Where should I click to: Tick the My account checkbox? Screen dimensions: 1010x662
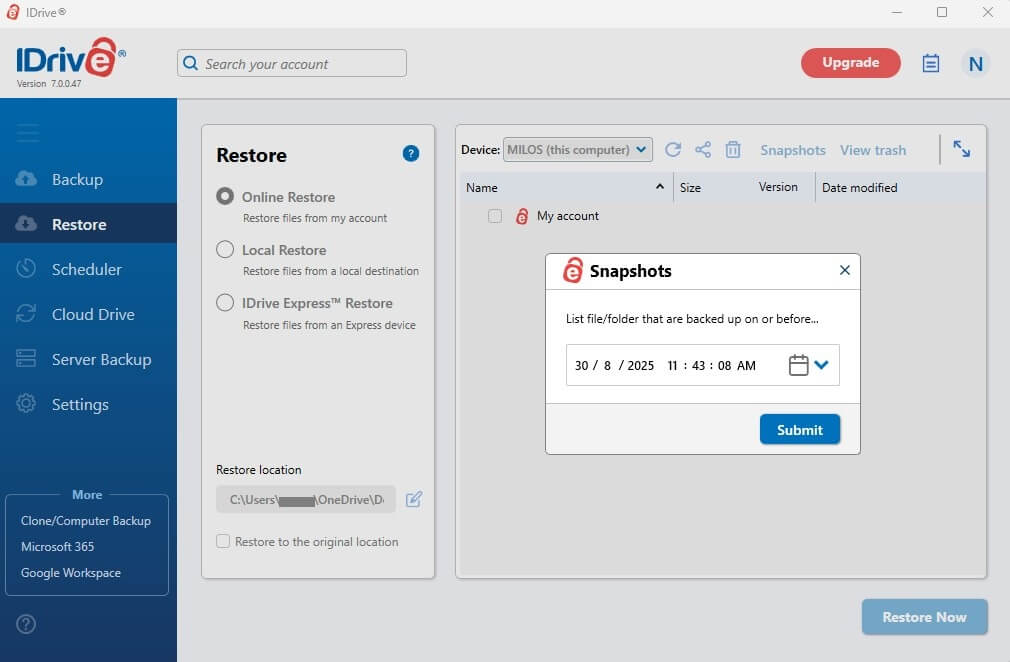pos(495,216)
